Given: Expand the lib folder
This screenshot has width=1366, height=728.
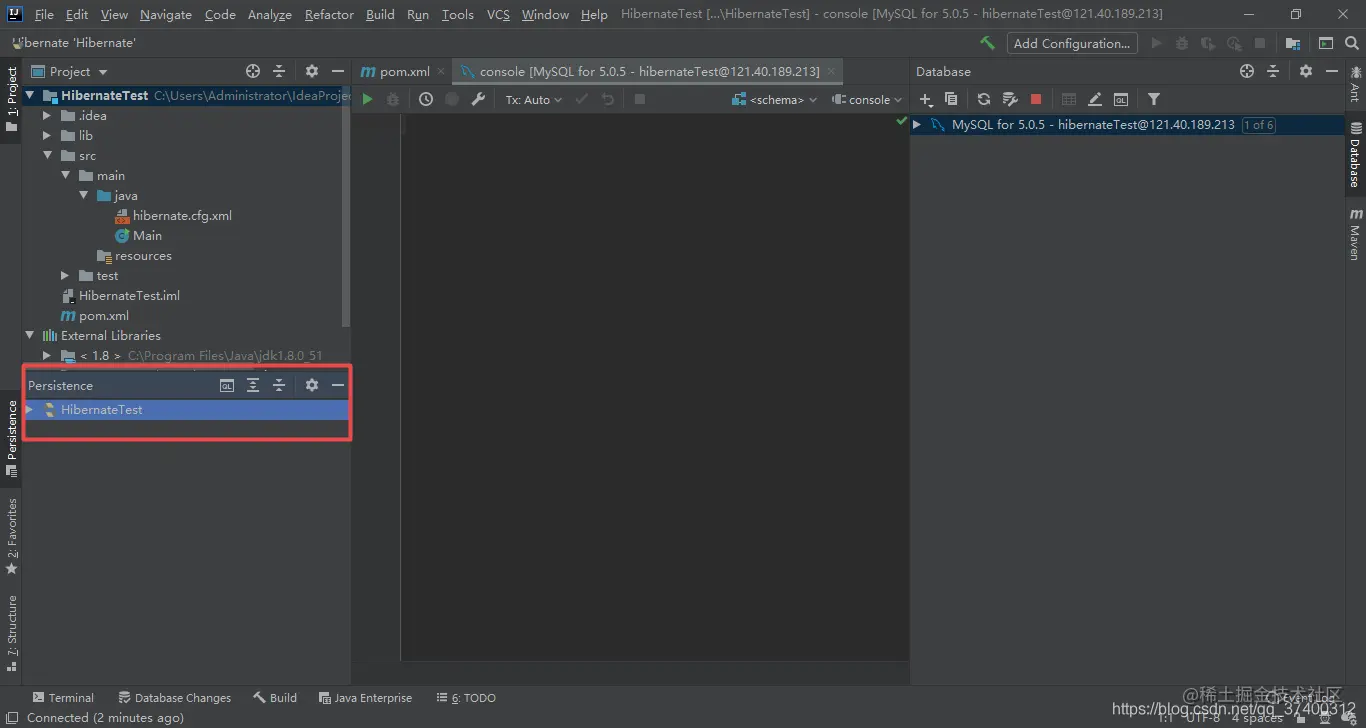Looking at the screenshot, I should pyautogui.click(x=47, y=135).
